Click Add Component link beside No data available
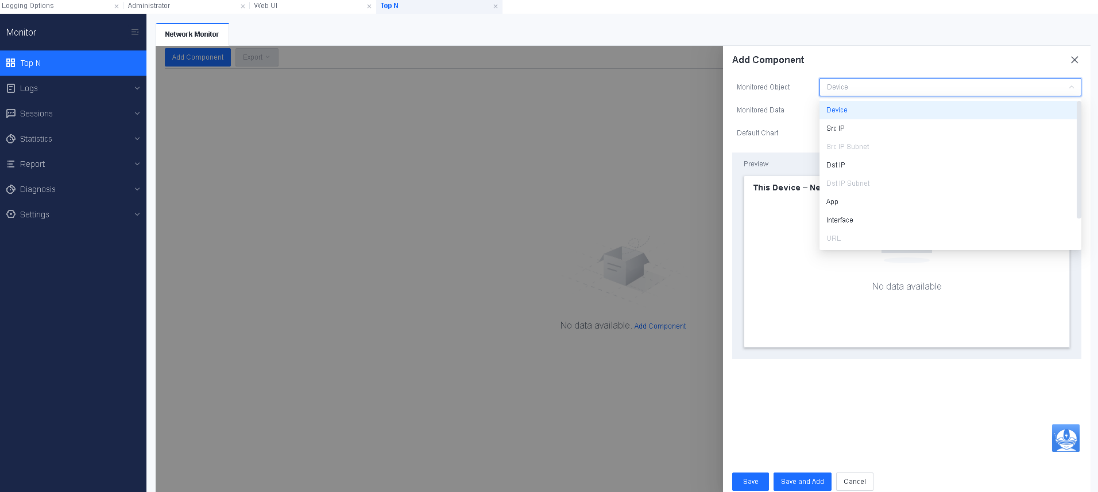 coord(660,326)
